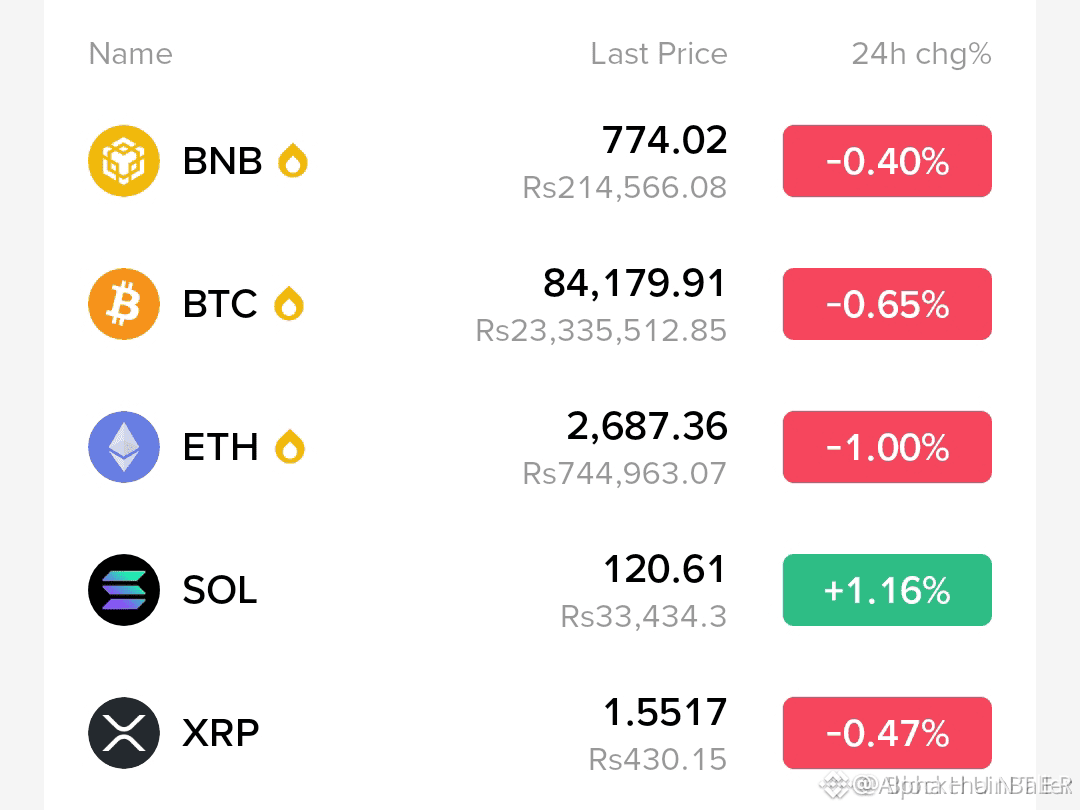Sort by 24h chg% column header
The height and width of the screenshot is (810, 1080).
(x=922, y=54)
